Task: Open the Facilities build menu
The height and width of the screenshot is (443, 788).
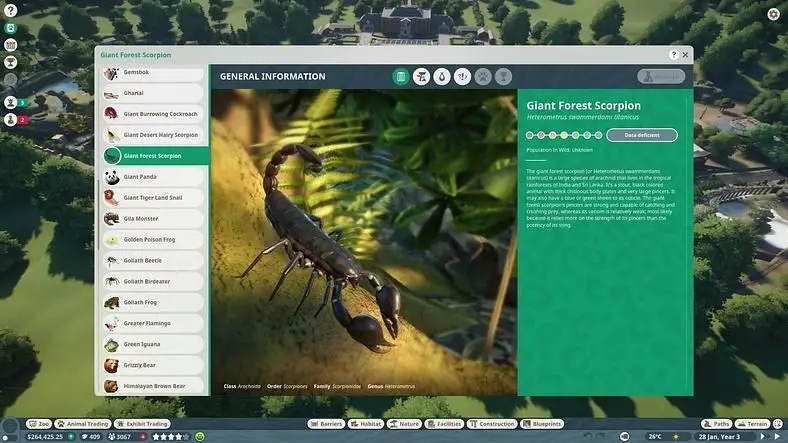Action: click(x=444, y=424)
